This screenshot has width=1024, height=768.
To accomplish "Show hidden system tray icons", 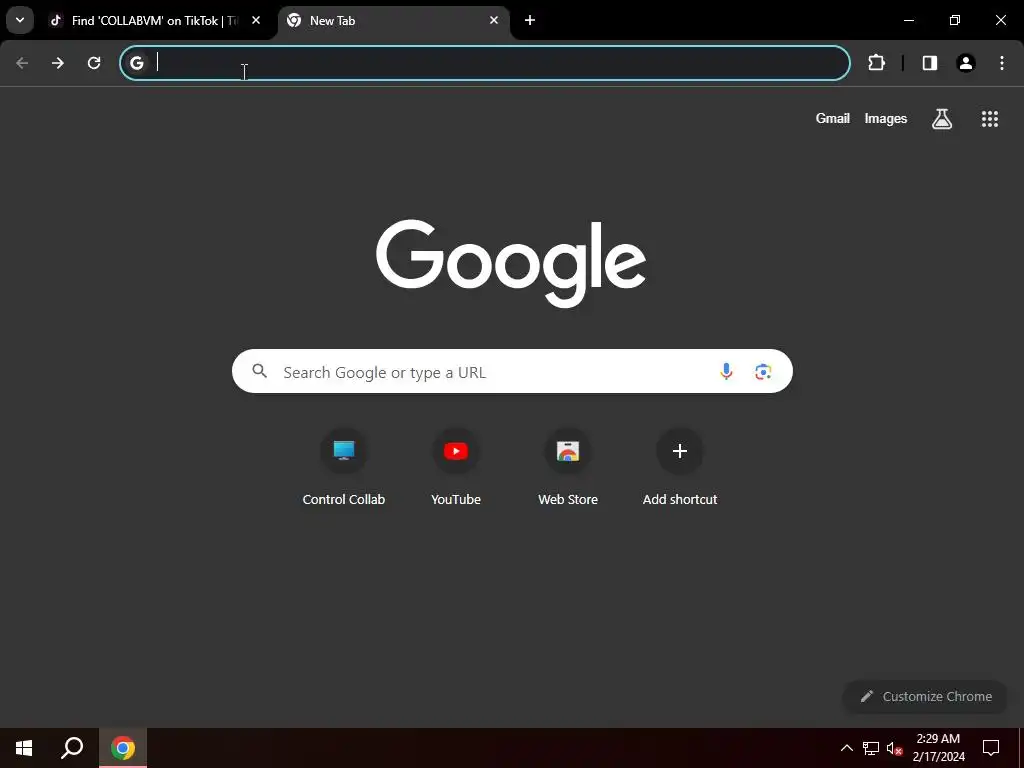I will [846, 748].
